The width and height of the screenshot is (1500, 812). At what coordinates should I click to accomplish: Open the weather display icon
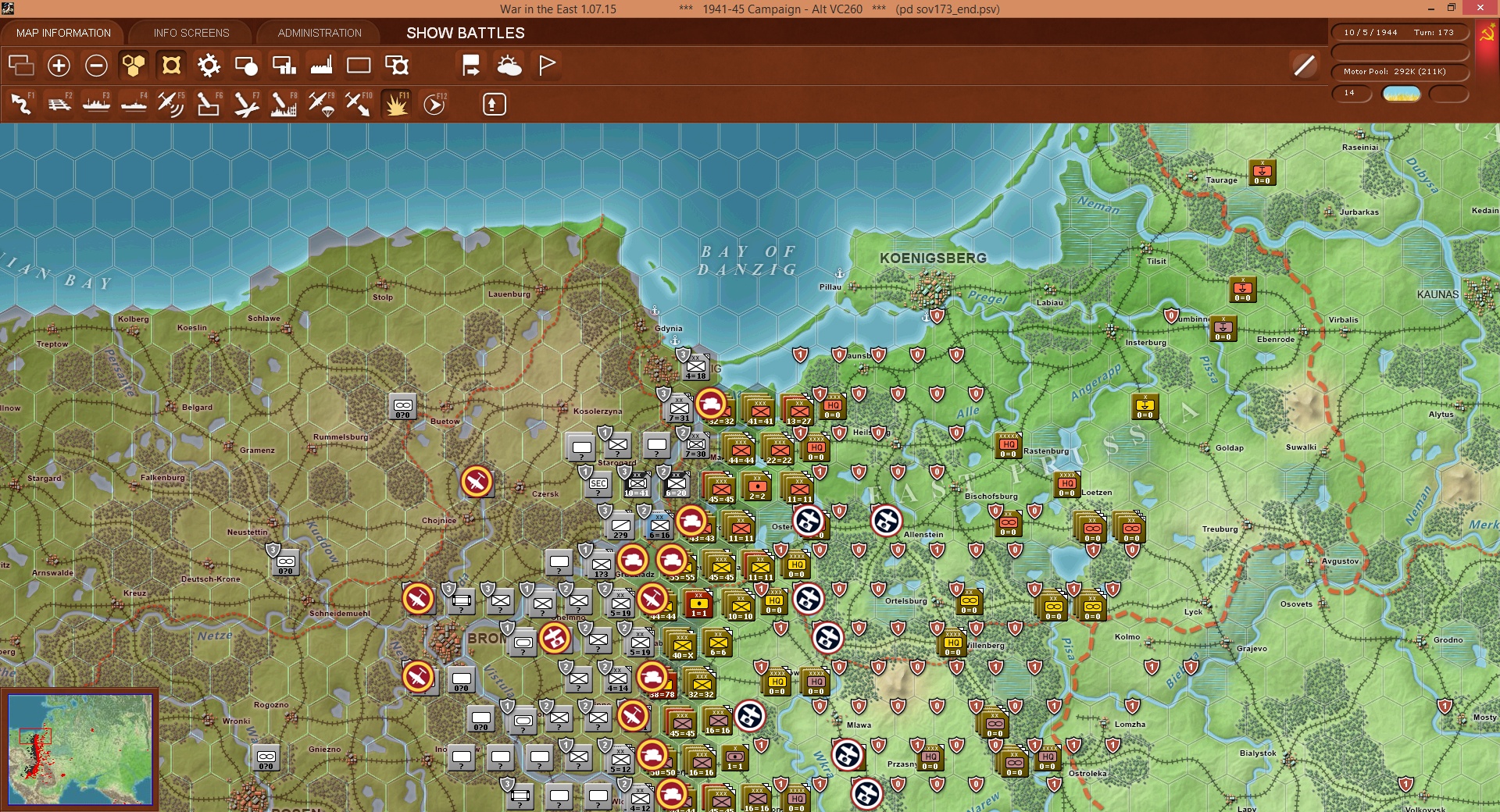pyautogui.click(x=509, y=66)
